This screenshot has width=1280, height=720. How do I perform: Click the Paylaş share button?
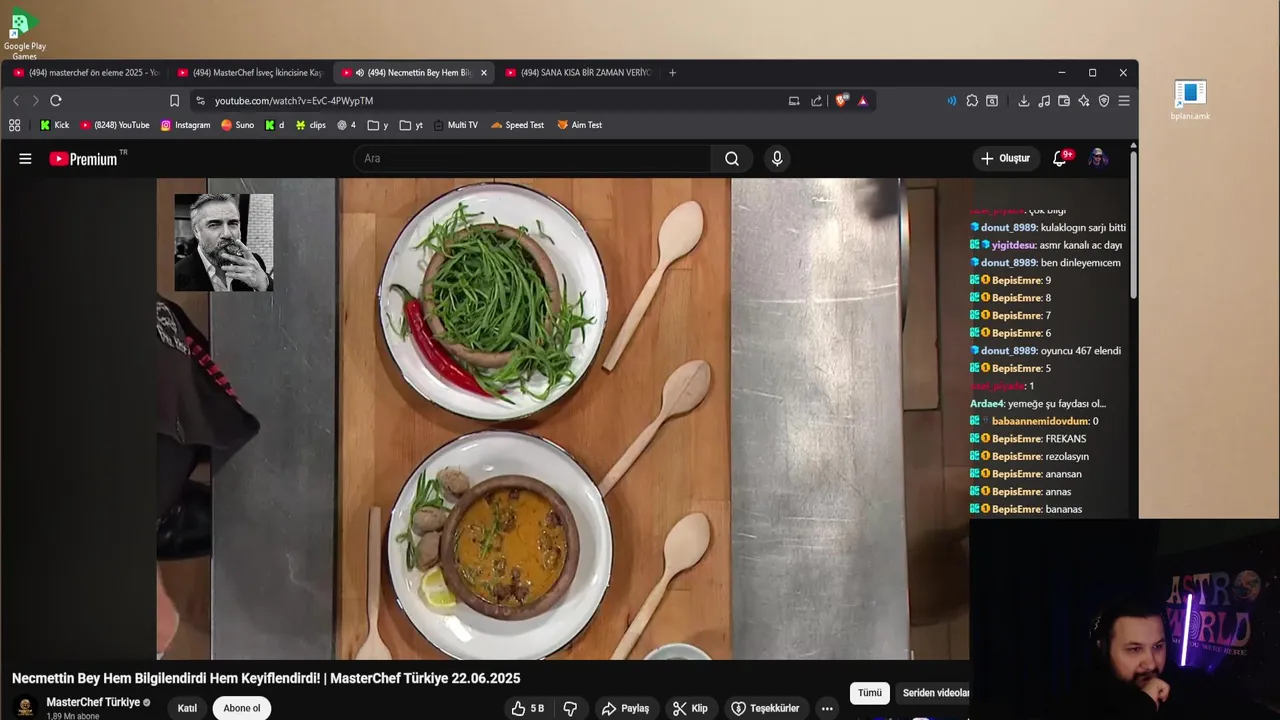625,708
